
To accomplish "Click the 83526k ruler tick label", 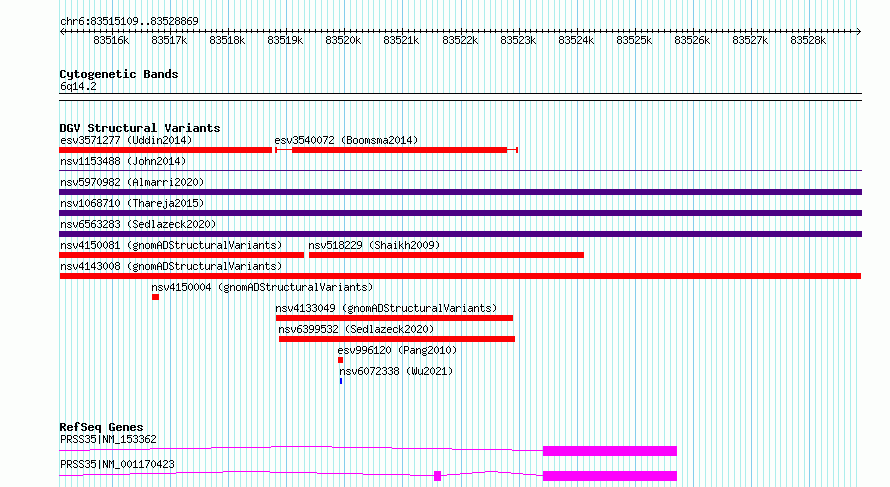I will point(692,40).
